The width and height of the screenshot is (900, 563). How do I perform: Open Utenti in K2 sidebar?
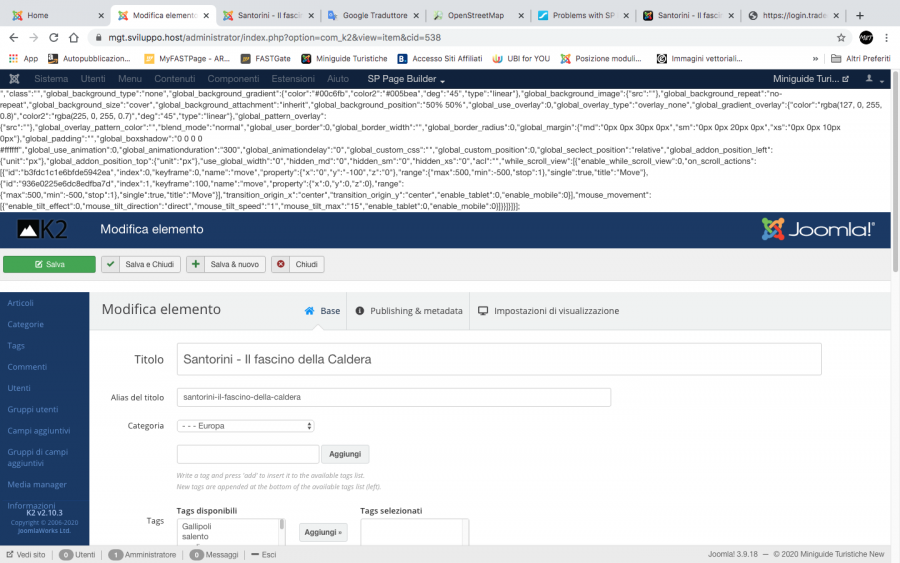point(19,388)
